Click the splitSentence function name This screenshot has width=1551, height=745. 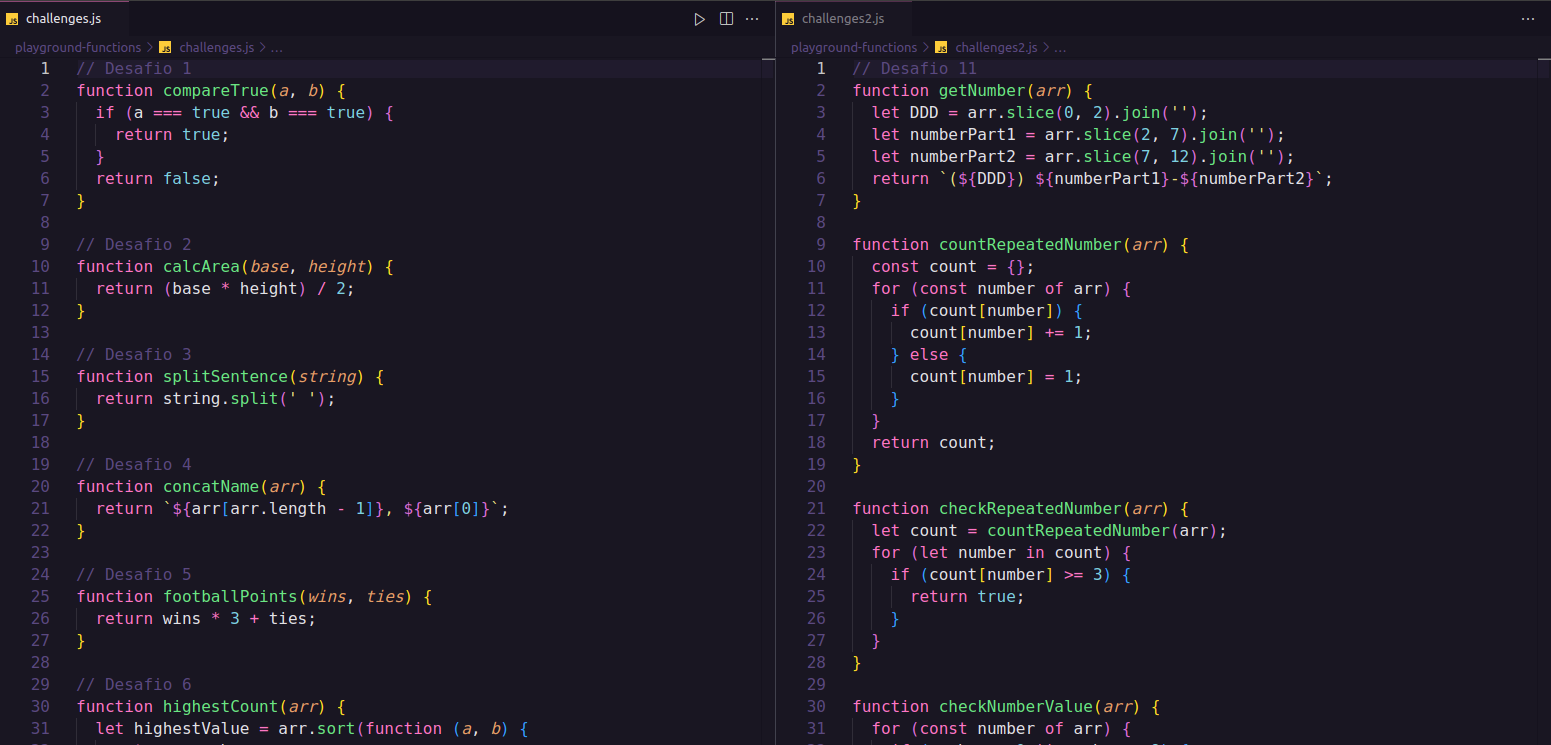click(x=225, y=376)
